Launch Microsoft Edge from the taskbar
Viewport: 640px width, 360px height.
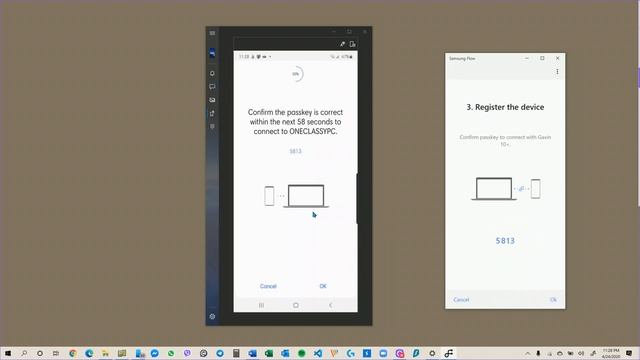89,353
